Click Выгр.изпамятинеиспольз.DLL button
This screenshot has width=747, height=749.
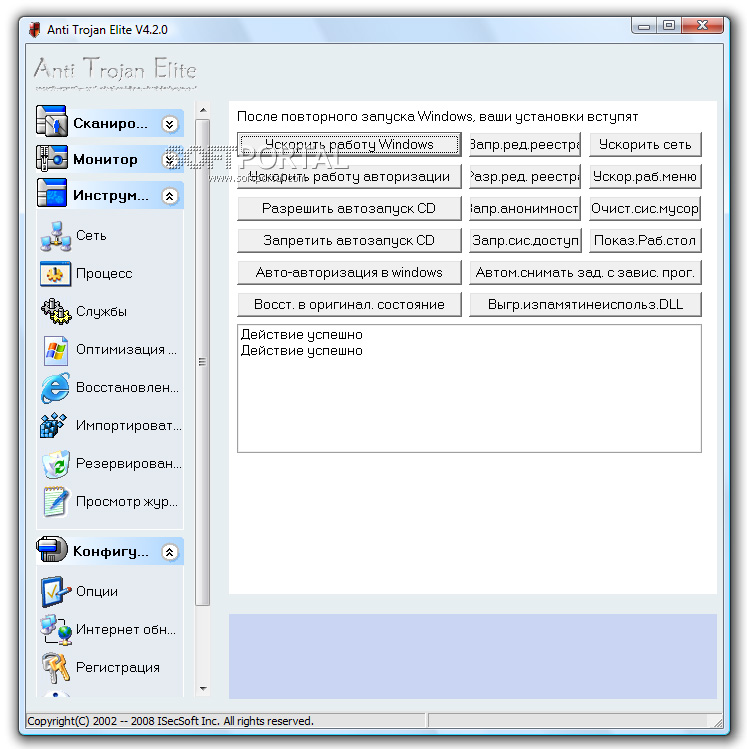(585, 305)
